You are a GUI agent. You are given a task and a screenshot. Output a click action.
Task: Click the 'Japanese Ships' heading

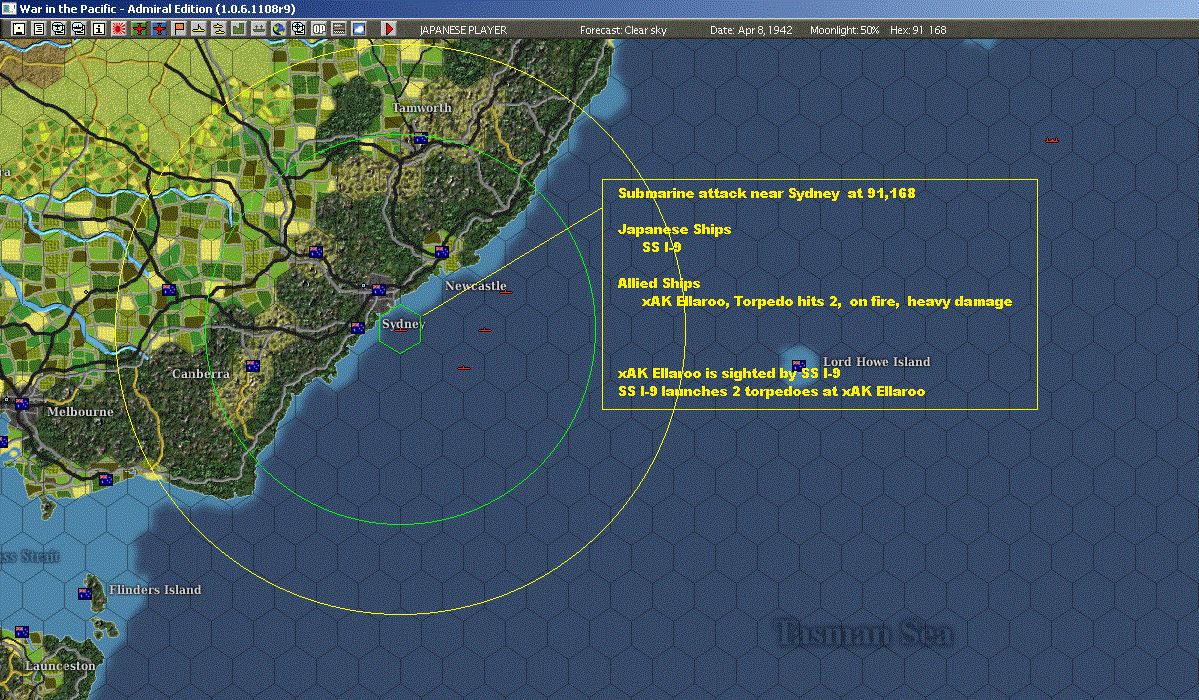[x=674, y=230]
